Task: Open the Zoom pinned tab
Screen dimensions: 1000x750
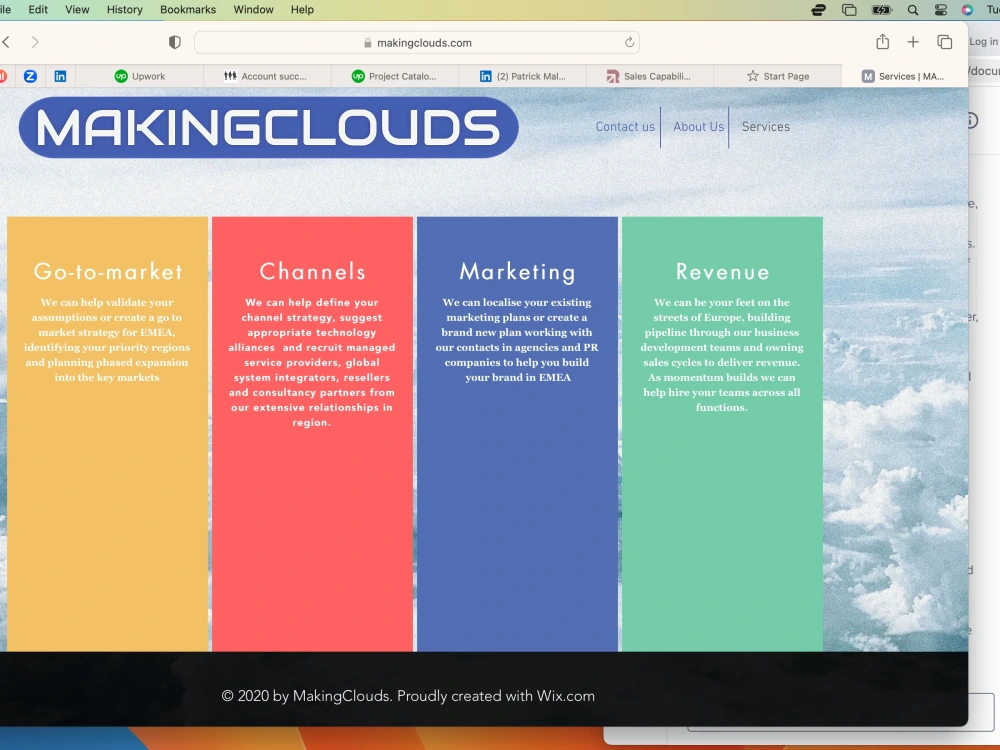Action: click(30, 76)
